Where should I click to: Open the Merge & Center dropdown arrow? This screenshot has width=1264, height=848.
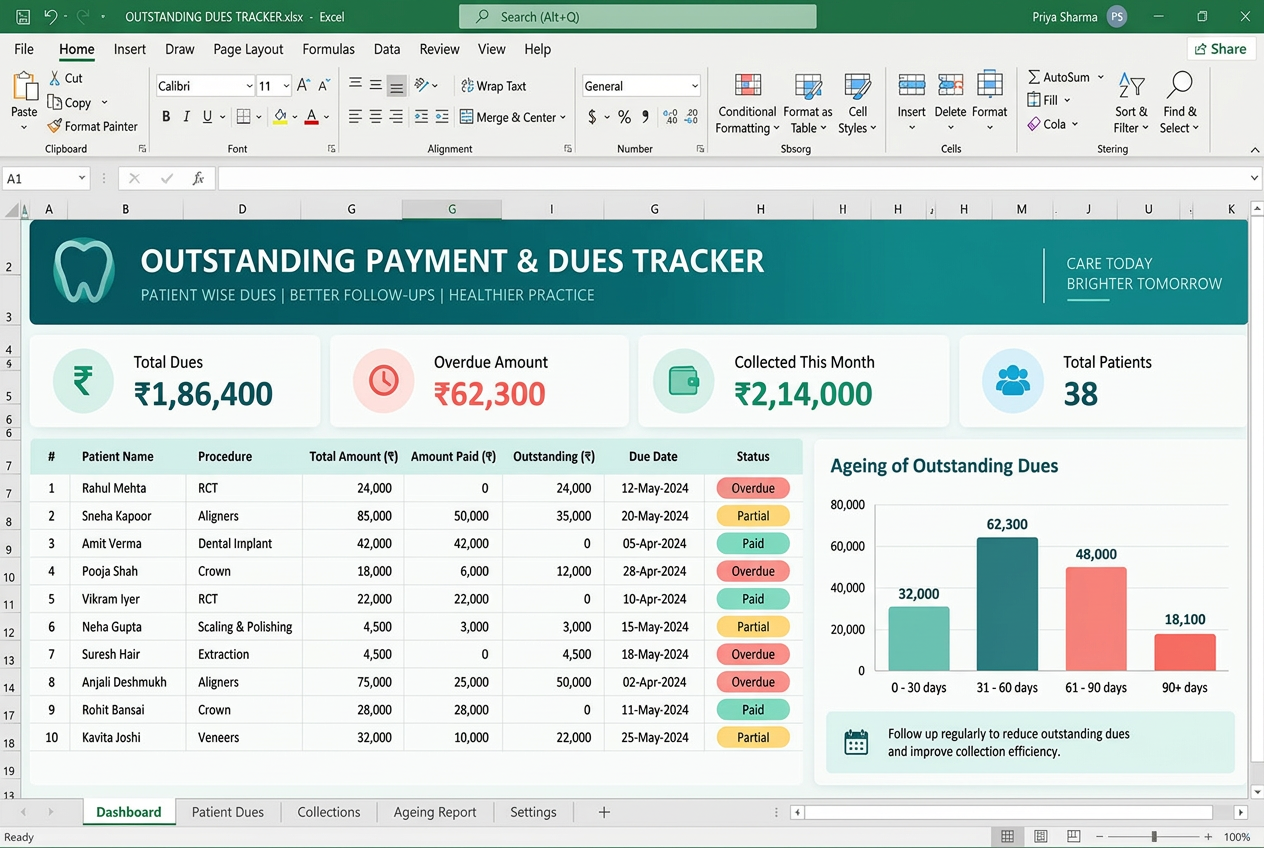(563, 117)
